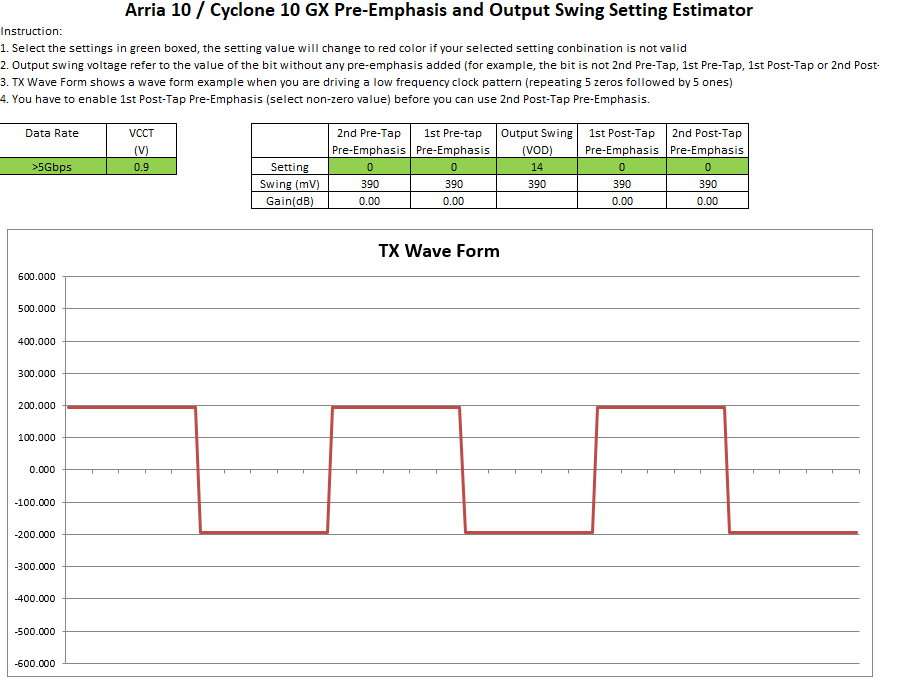Select the estimator title heading text
The image size is (906, 694).
coord(439,10)
